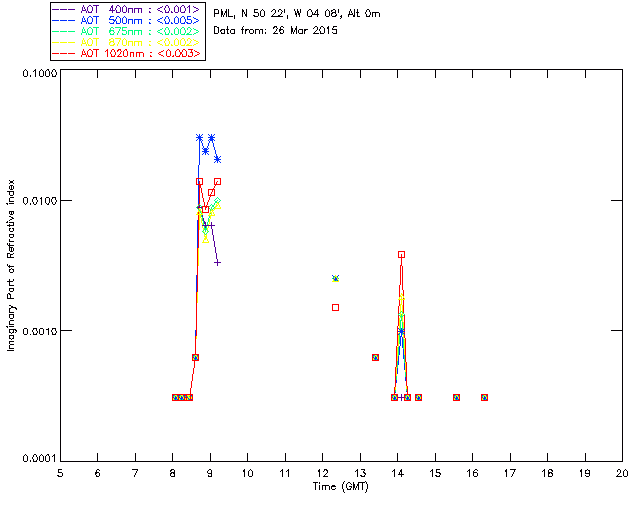
Task: Click the 0.1000 y-axis tick label
Action: (39, 73)
